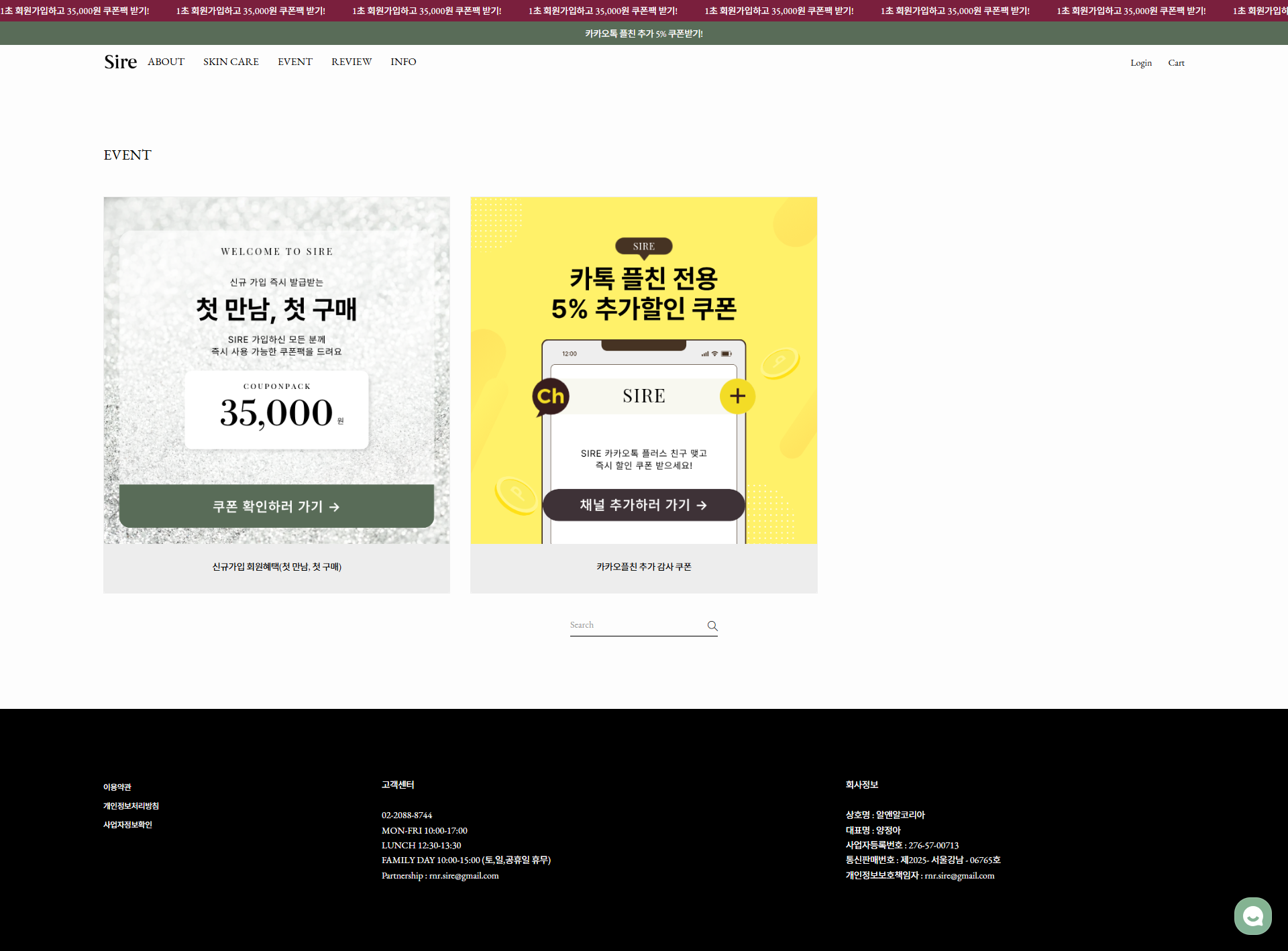Open the REVIEW menu
This screenshot has width=1288, height=951.
[352, 62]
